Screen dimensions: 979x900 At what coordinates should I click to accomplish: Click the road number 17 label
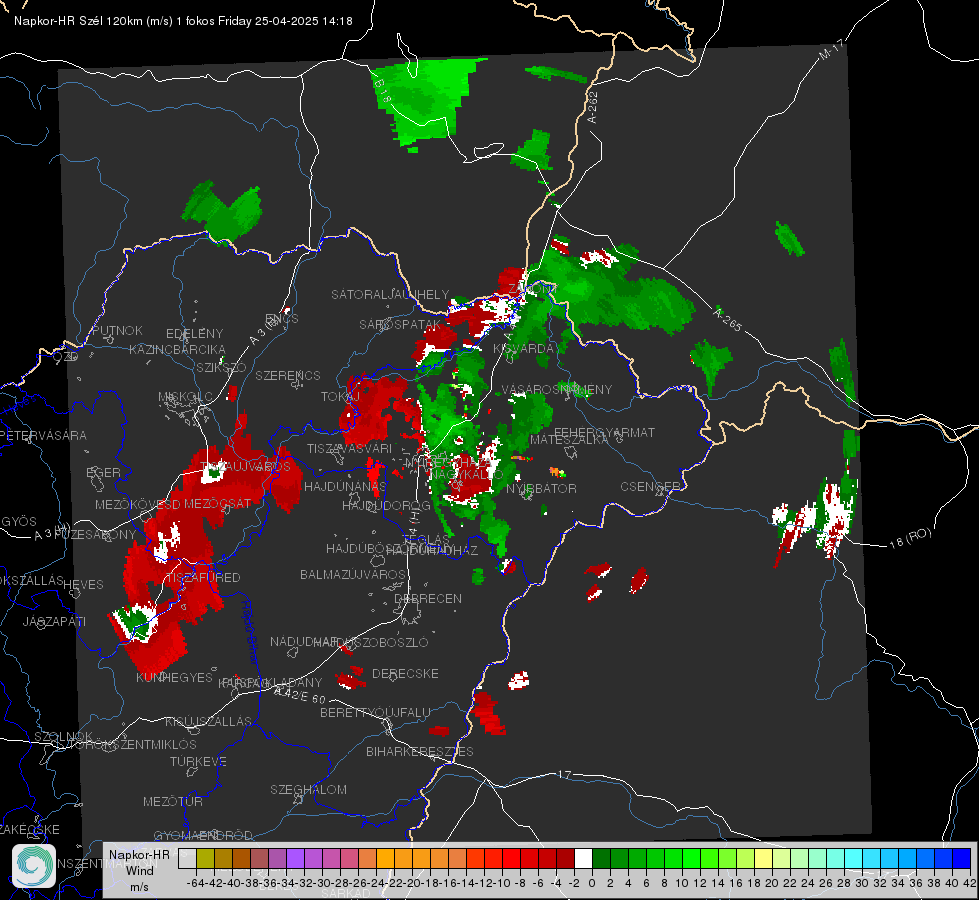(564, 774)
